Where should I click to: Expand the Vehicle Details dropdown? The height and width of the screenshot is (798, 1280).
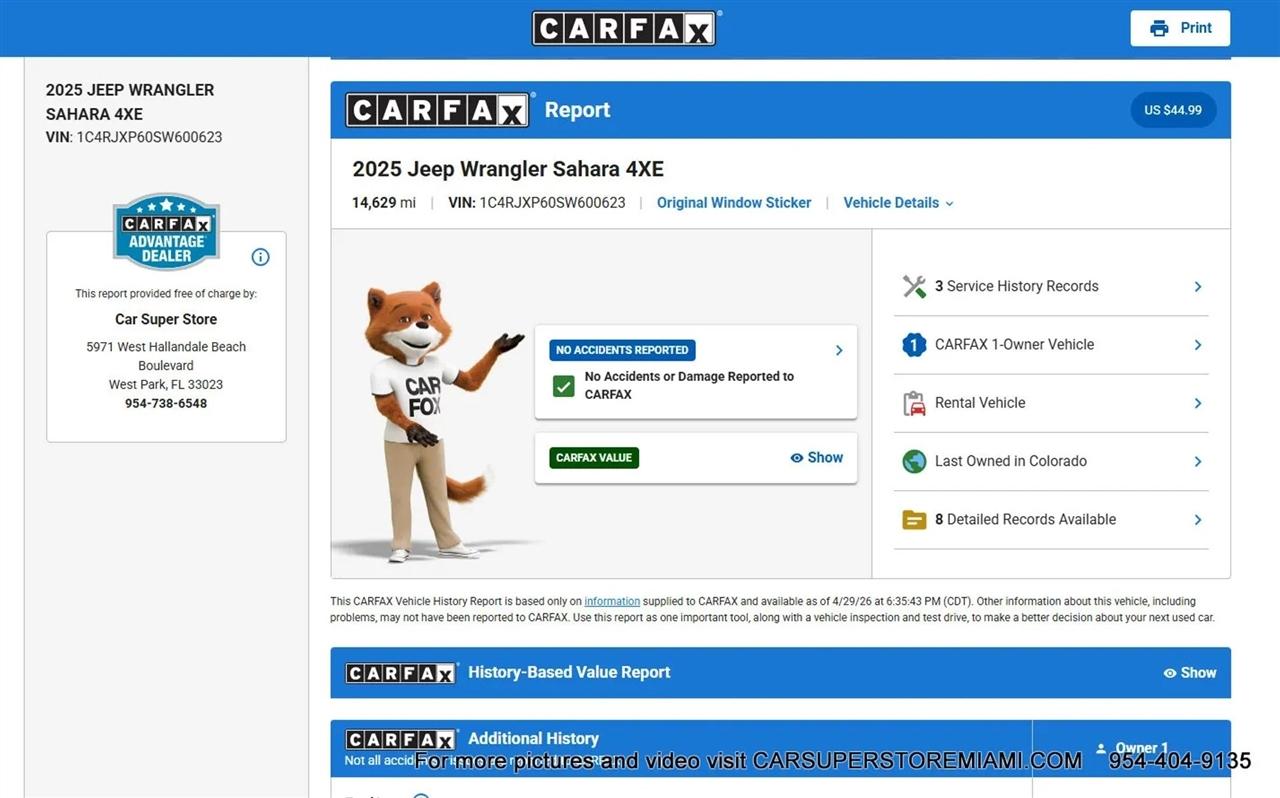tap(898, 203)
